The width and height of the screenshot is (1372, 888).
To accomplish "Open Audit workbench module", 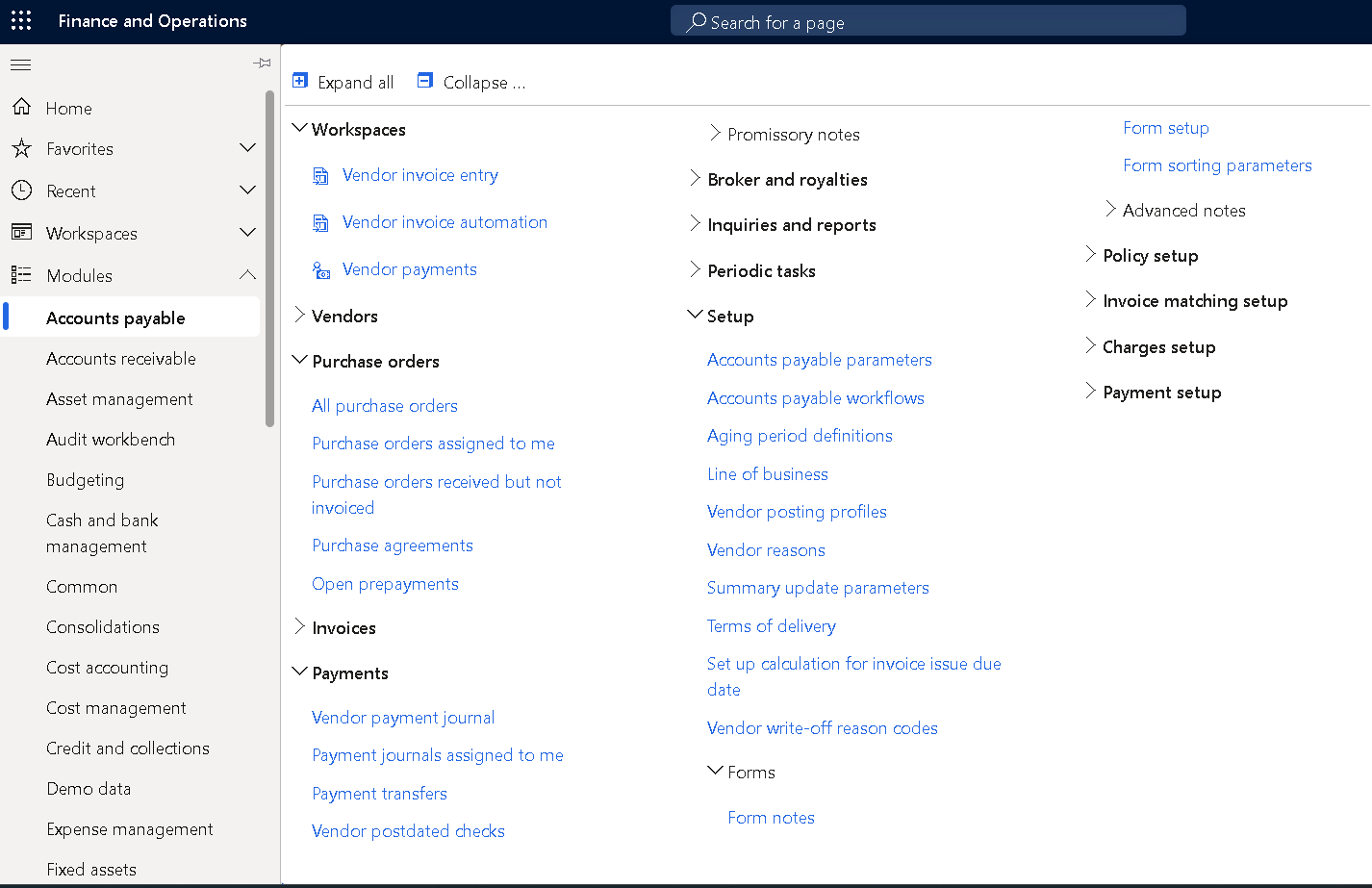I will click(x=111, y=439).
